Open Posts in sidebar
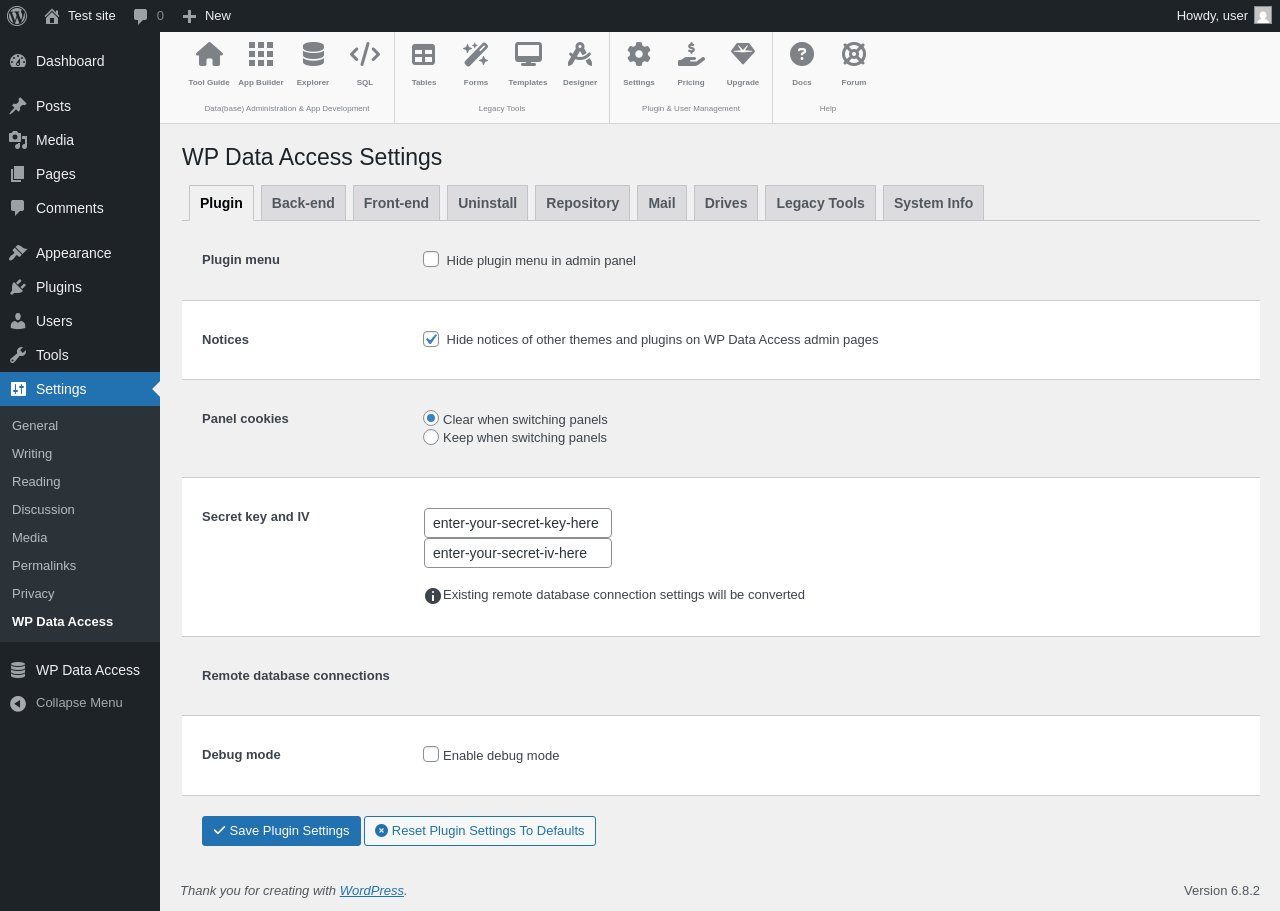The width and height of the screenshot is (1280, 911). [80, 106]
